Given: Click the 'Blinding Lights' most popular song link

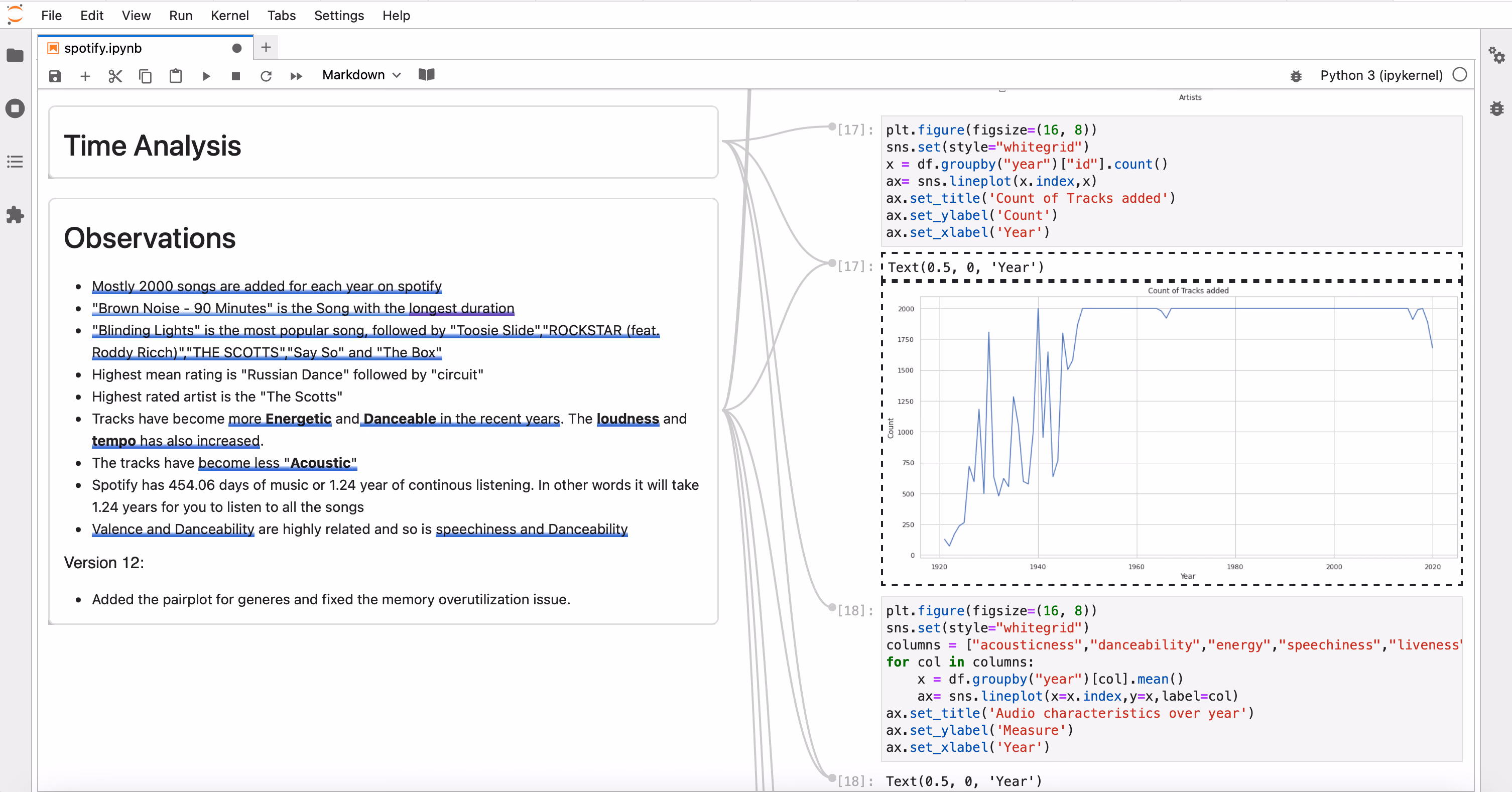Looking at the screenshot, I should tap(375, 341).
